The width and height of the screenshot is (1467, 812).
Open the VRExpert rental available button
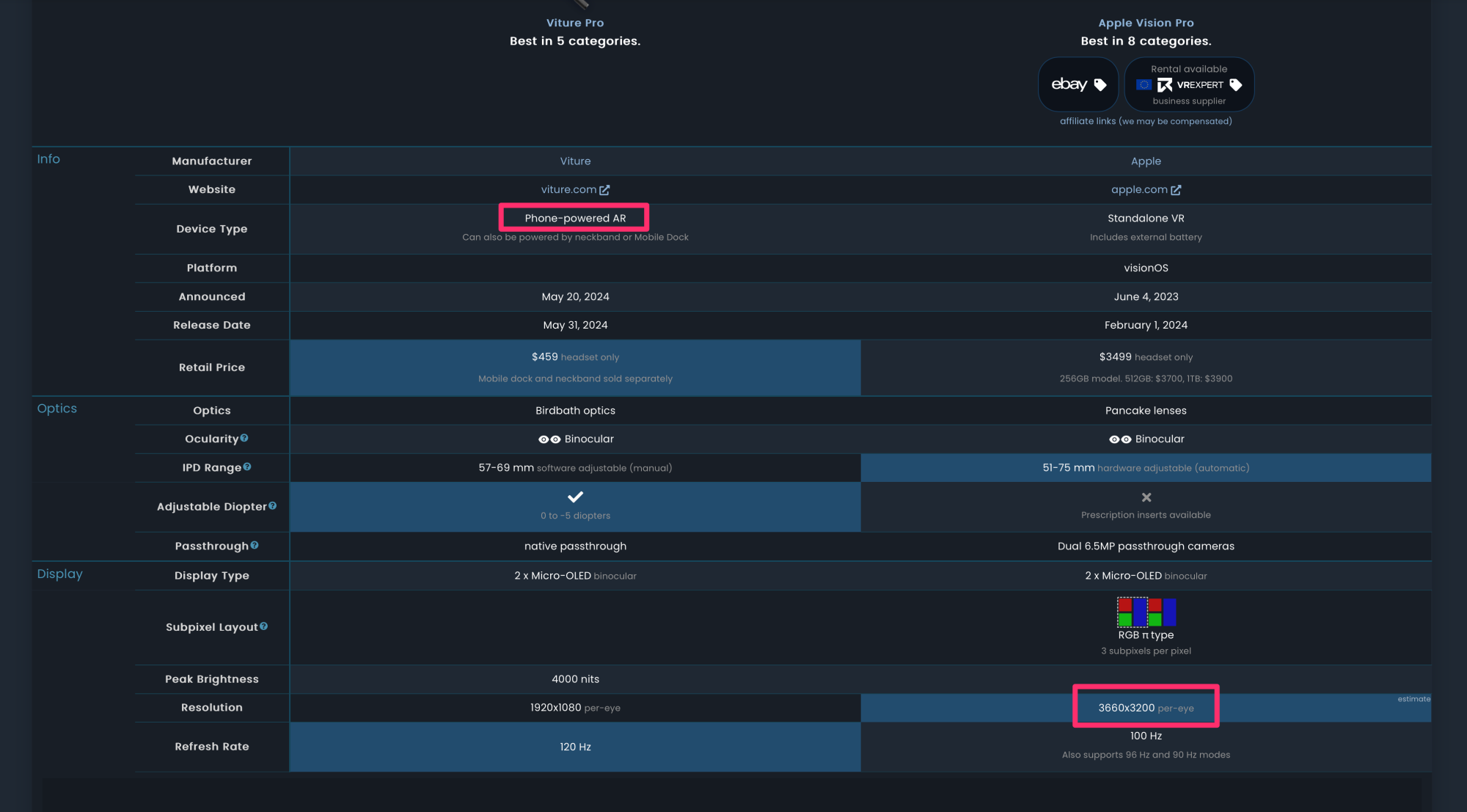[1188, 84]
